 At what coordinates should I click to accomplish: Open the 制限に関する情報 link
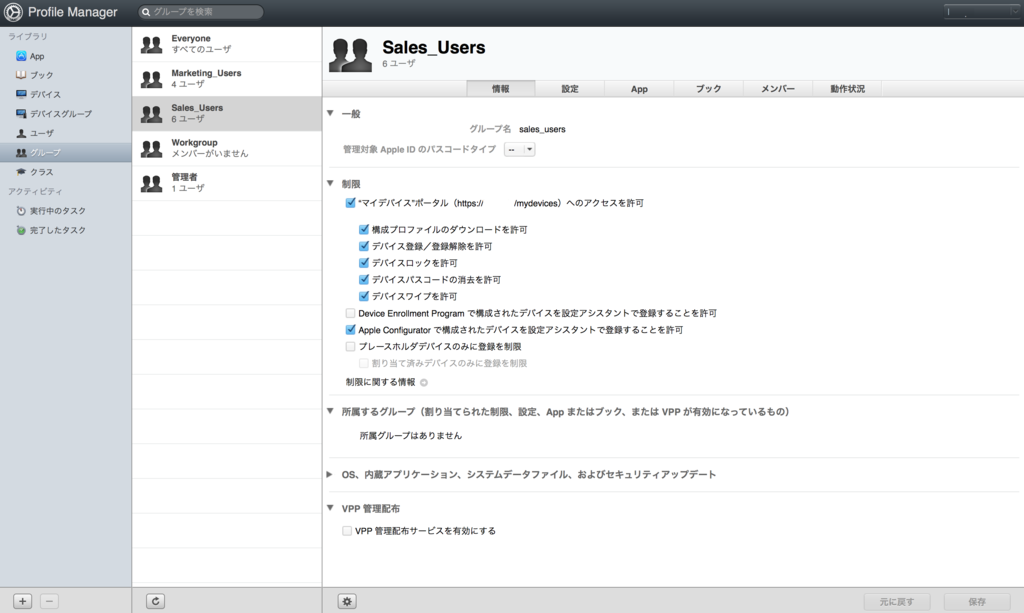381,382
